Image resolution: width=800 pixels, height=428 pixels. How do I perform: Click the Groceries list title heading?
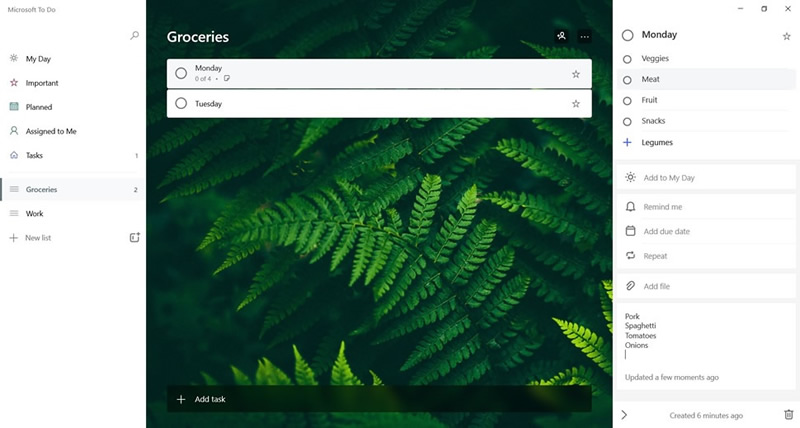198,37
